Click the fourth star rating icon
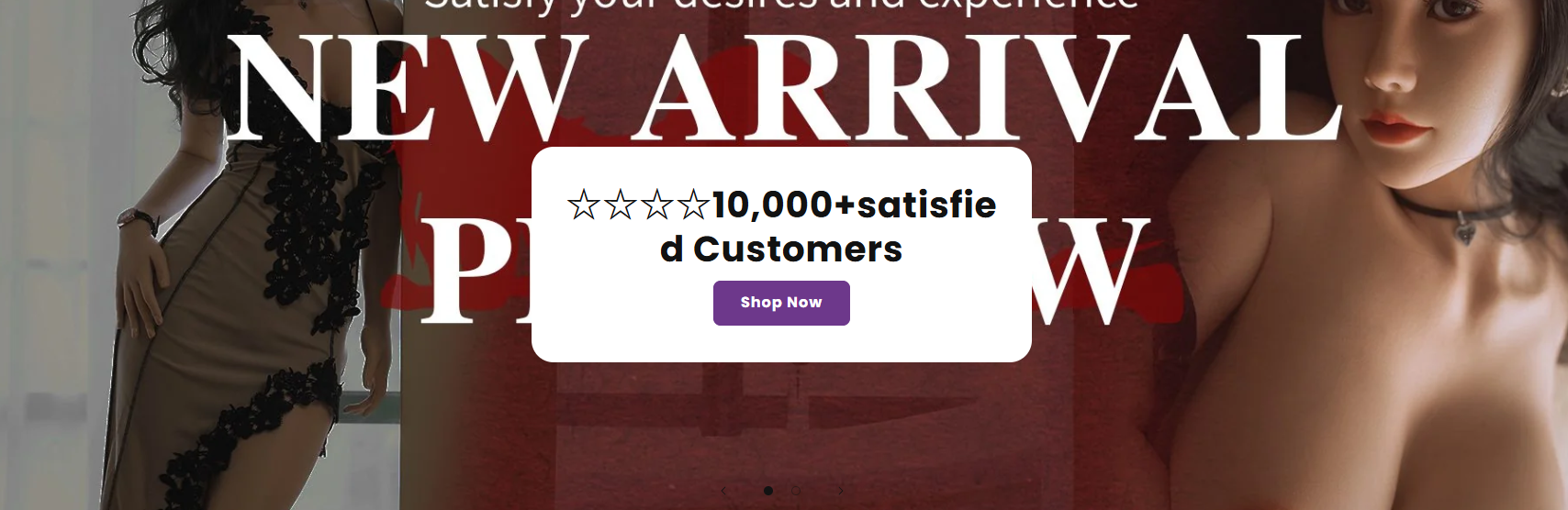The width and height of the screenshot is (1568, 510). 693,205
